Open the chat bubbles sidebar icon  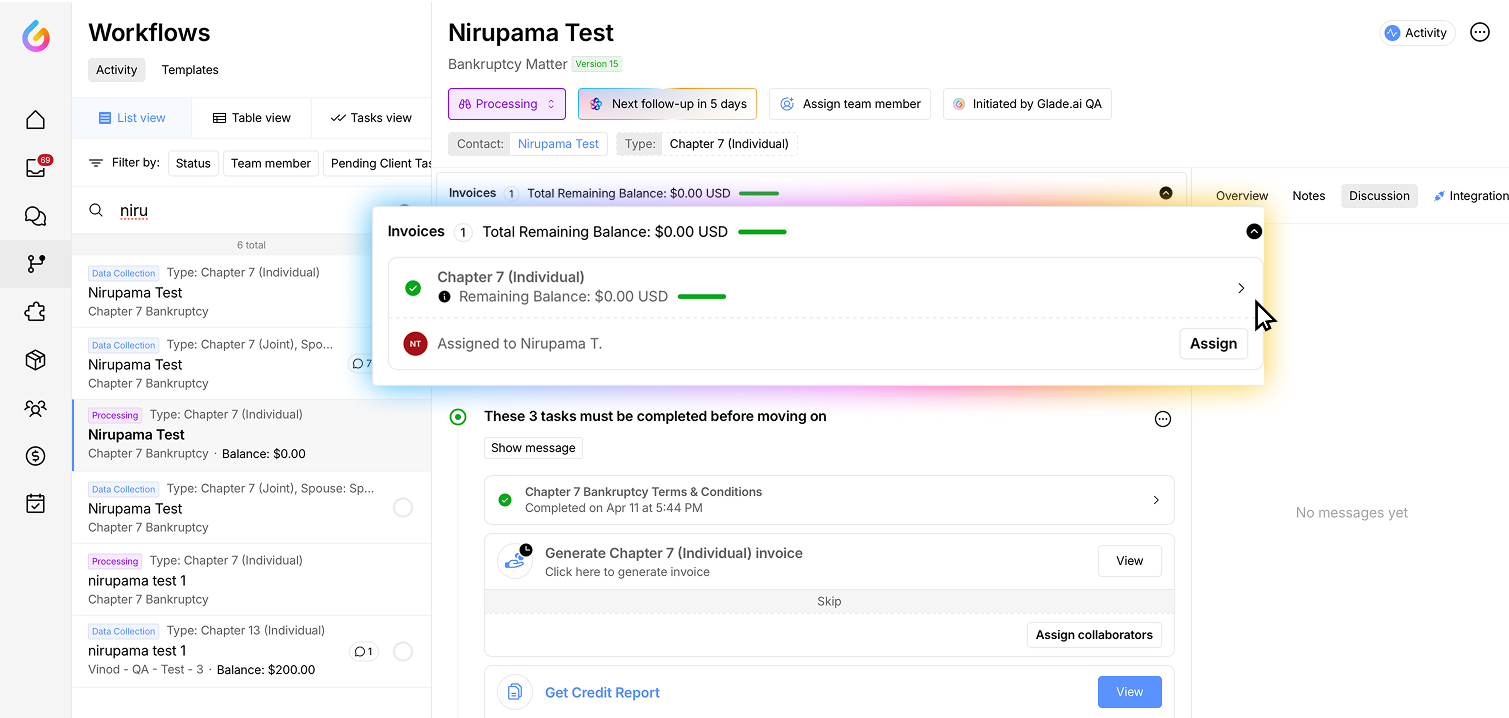[35, 216]
